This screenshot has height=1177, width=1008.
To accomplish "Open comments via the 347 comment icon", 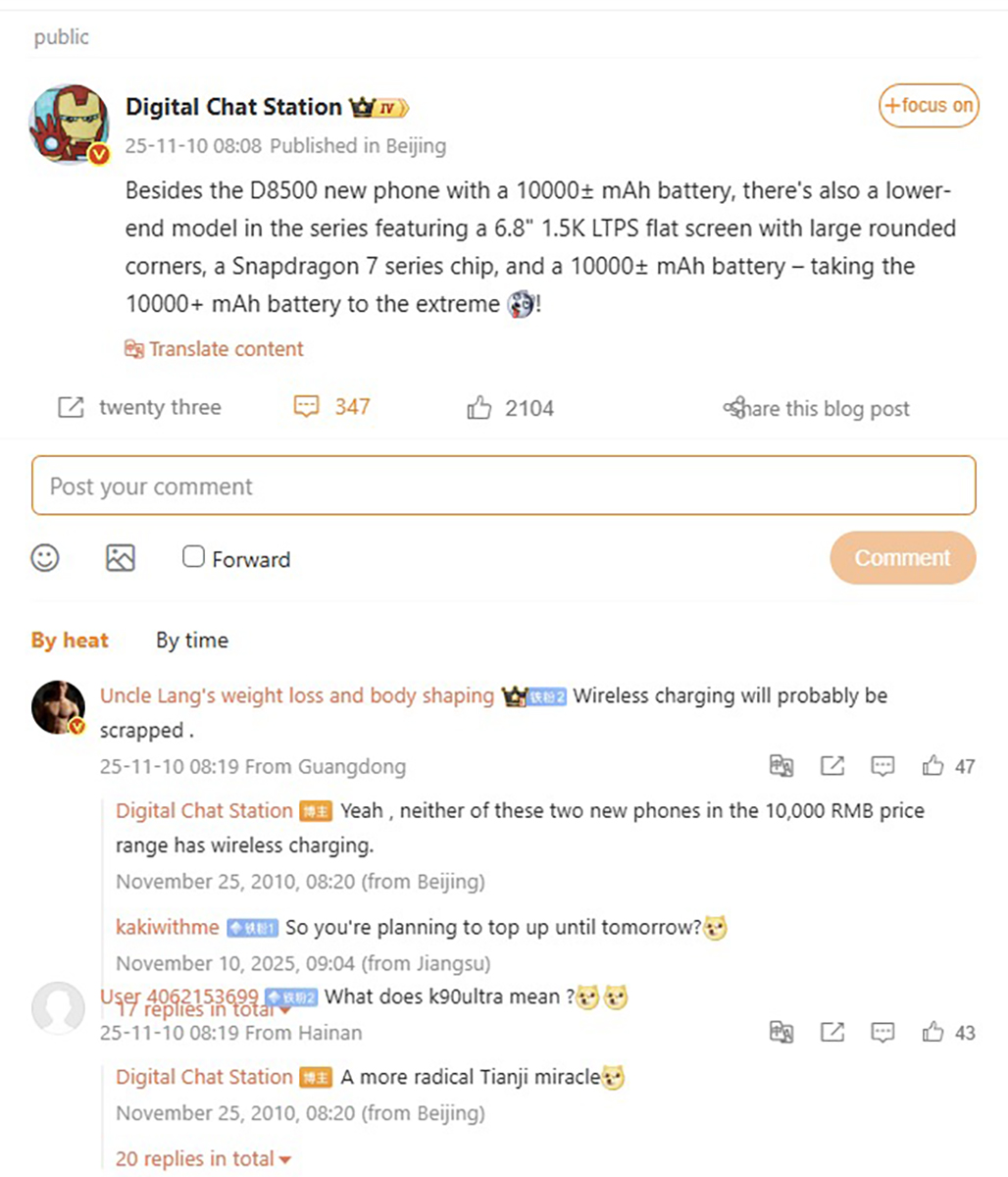I will 307,407.
